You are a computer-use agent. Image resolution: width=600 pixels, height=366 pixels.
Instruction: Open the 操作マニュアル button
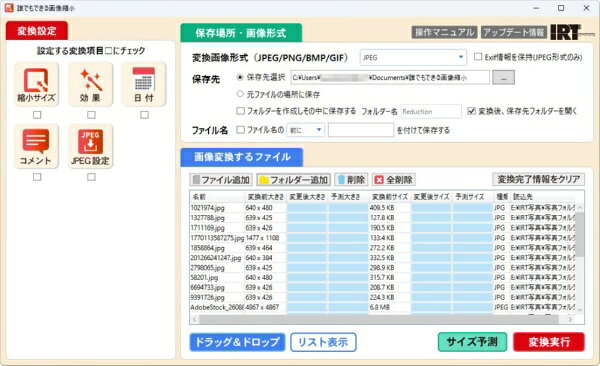[x=444, y=33]
